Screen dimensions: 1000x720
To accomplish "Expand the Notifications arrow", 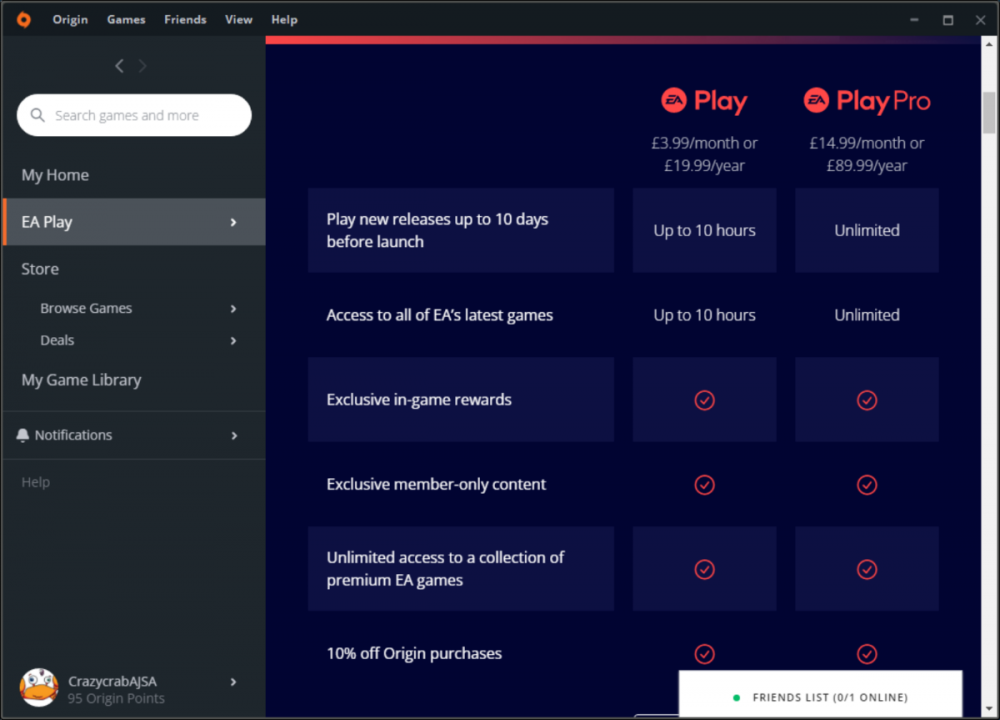I will pos(234,436).
